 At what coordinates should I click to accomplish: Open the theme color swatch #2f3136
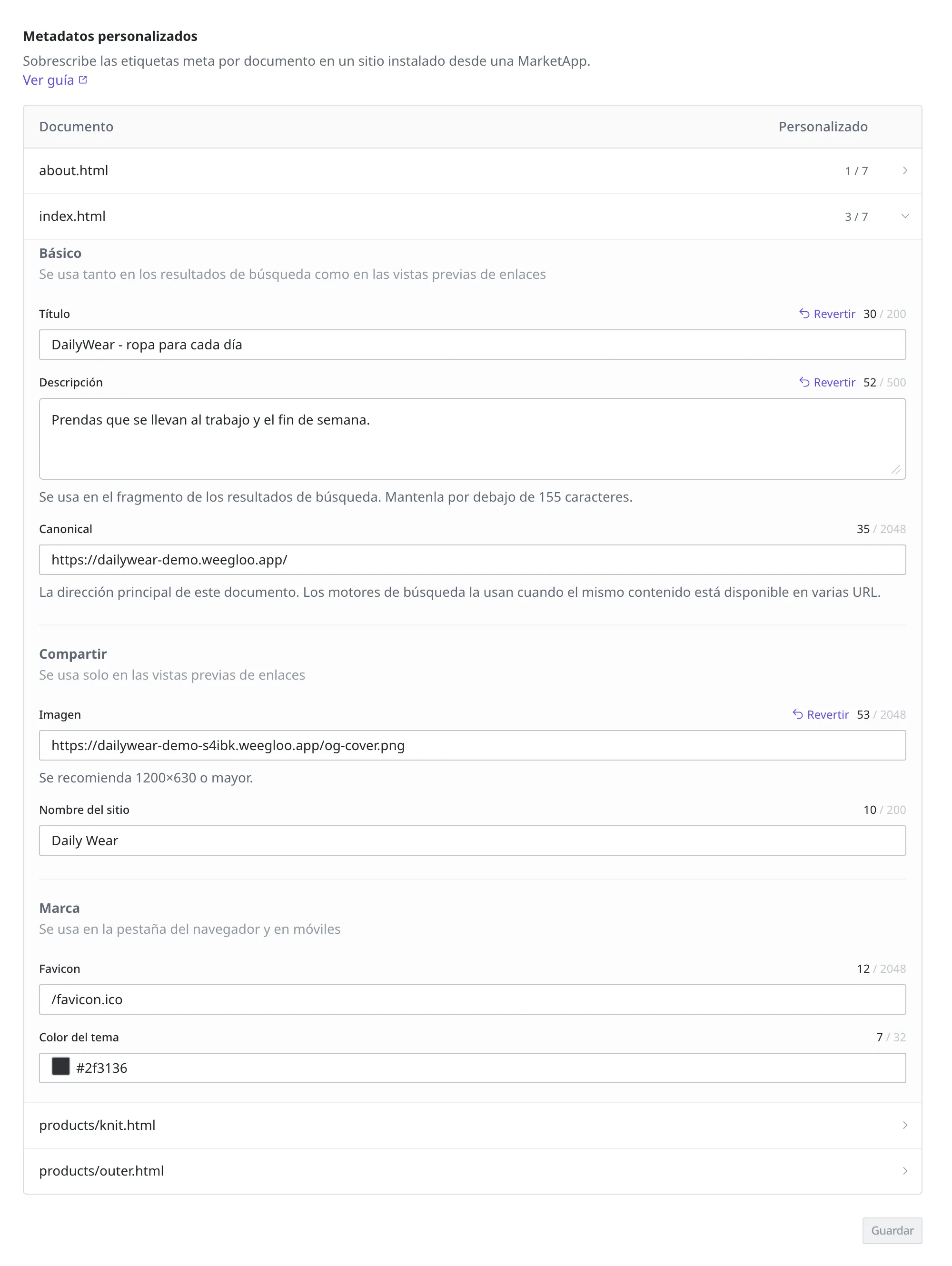click(60, 1067)
